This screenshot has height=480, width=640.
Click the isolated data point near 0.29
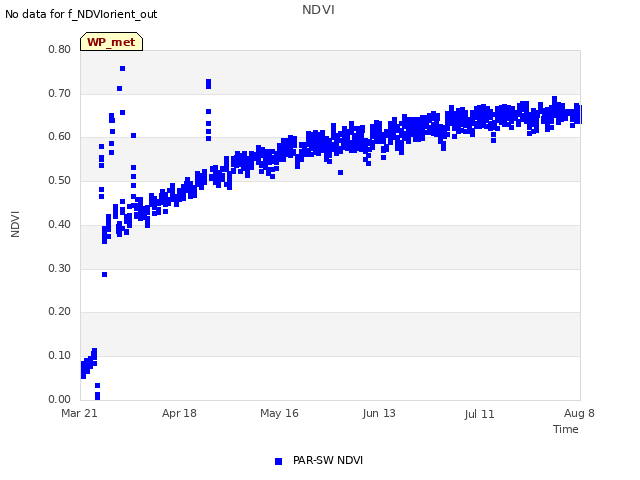(104, 275)
